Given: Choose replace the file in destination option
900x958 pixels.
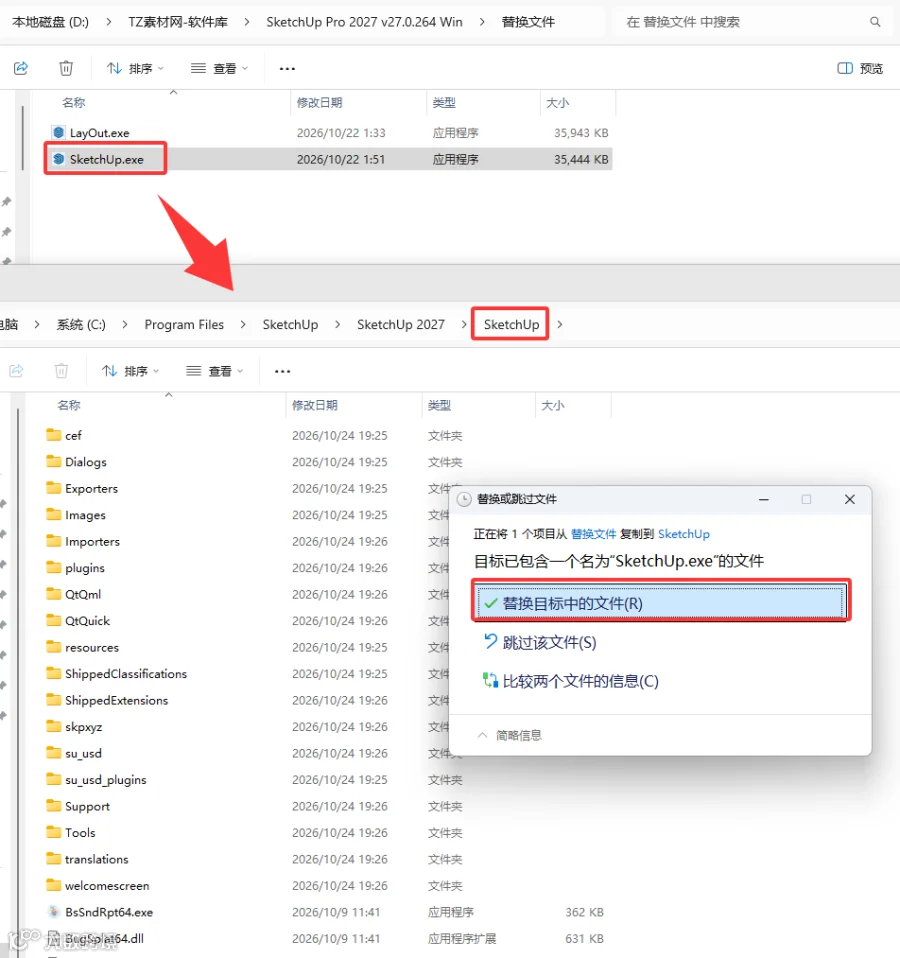Looking at the screenshot, I should (x=660, y=603).
